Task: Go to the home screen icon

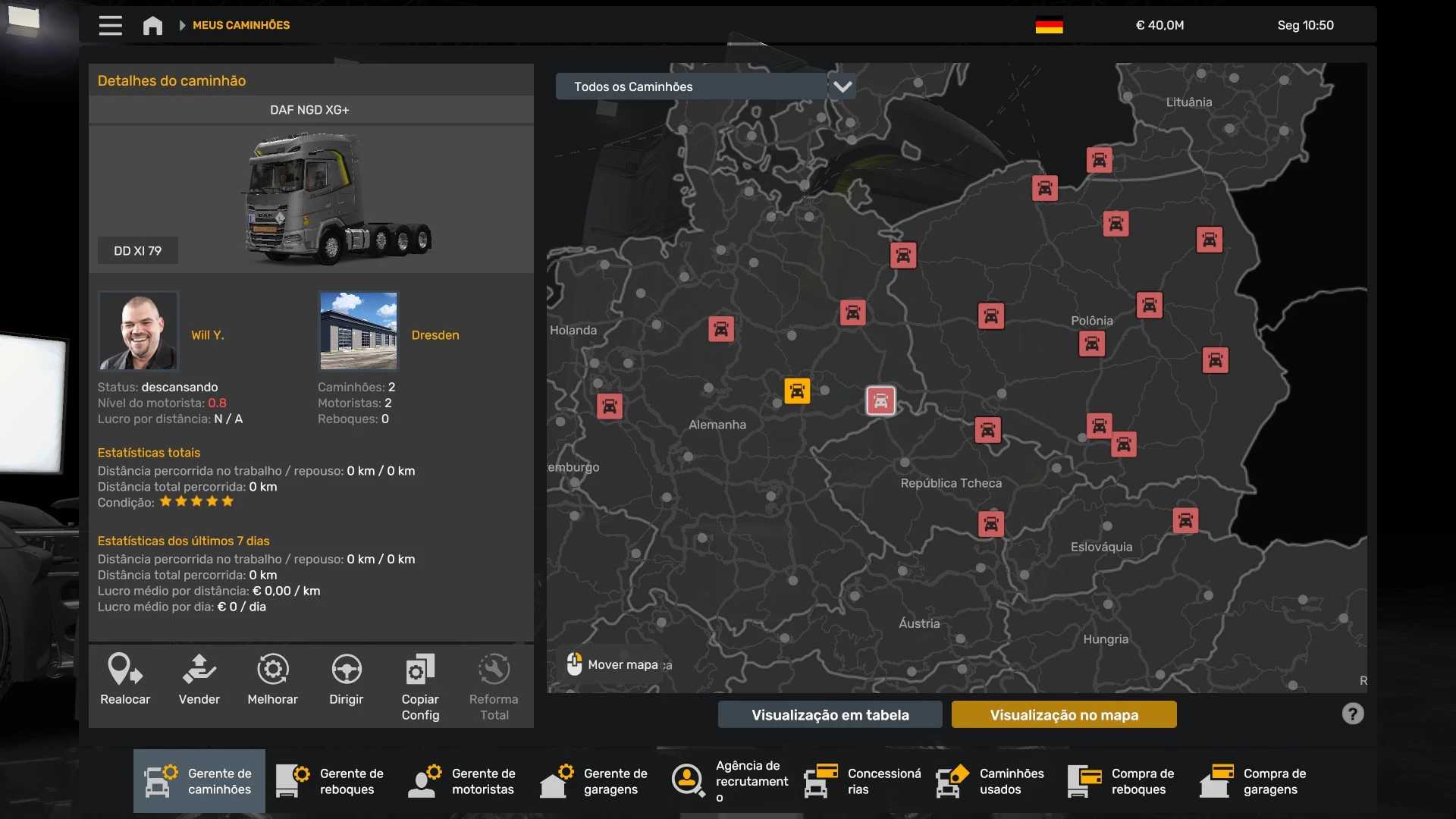Action: (x=152, y=25)
